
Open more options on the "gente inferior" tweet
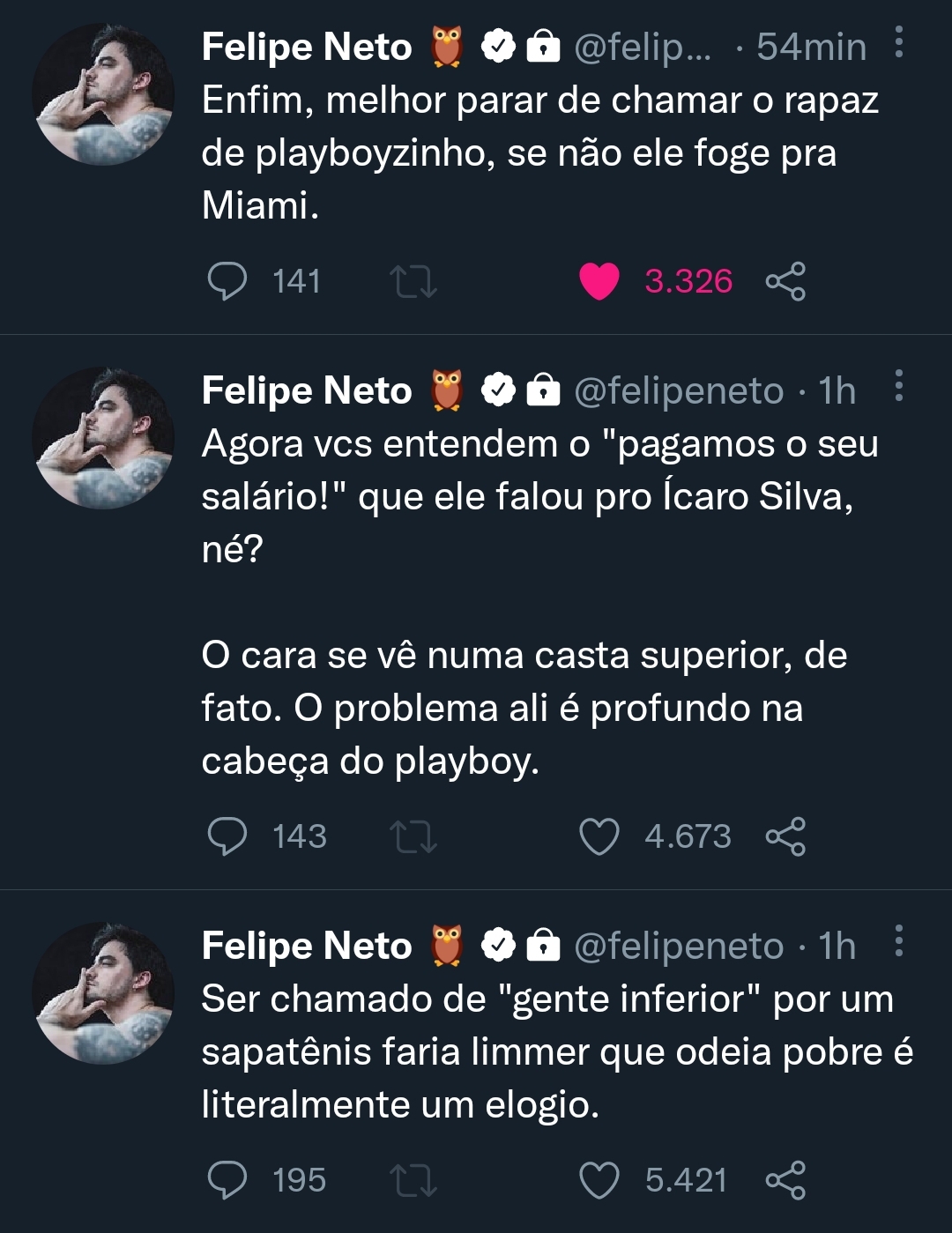tap(898, 941)
